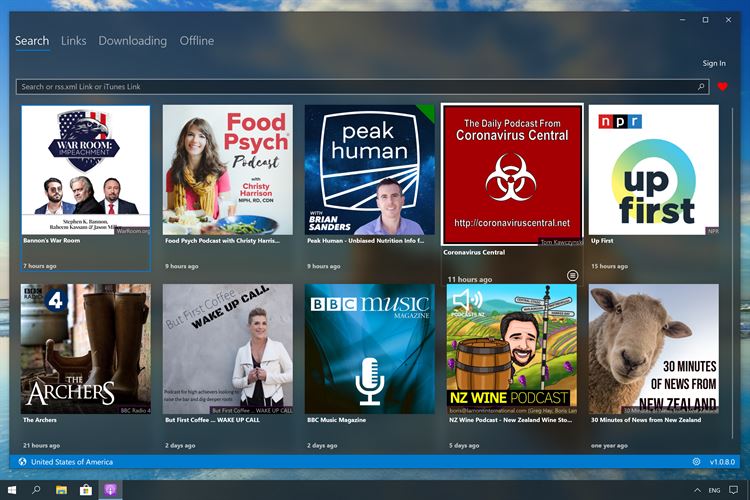Click '21 hours ago' under The Archers

[41, 445]
